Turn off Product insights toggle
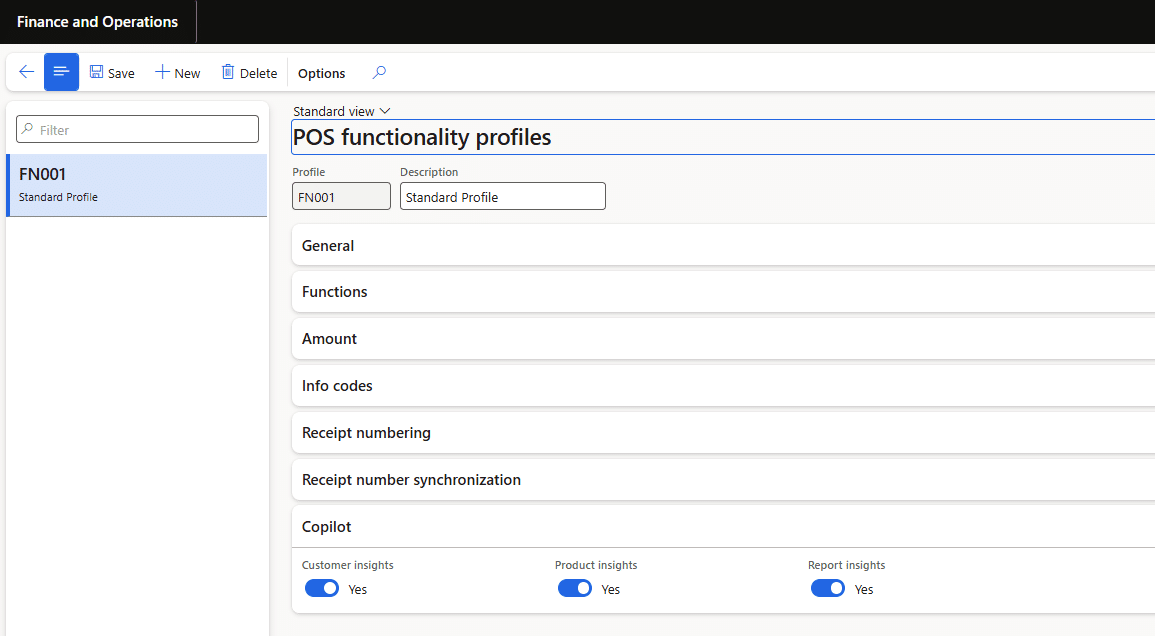The width and height of the screenshot is (1155, 636). tap(575, 588)
